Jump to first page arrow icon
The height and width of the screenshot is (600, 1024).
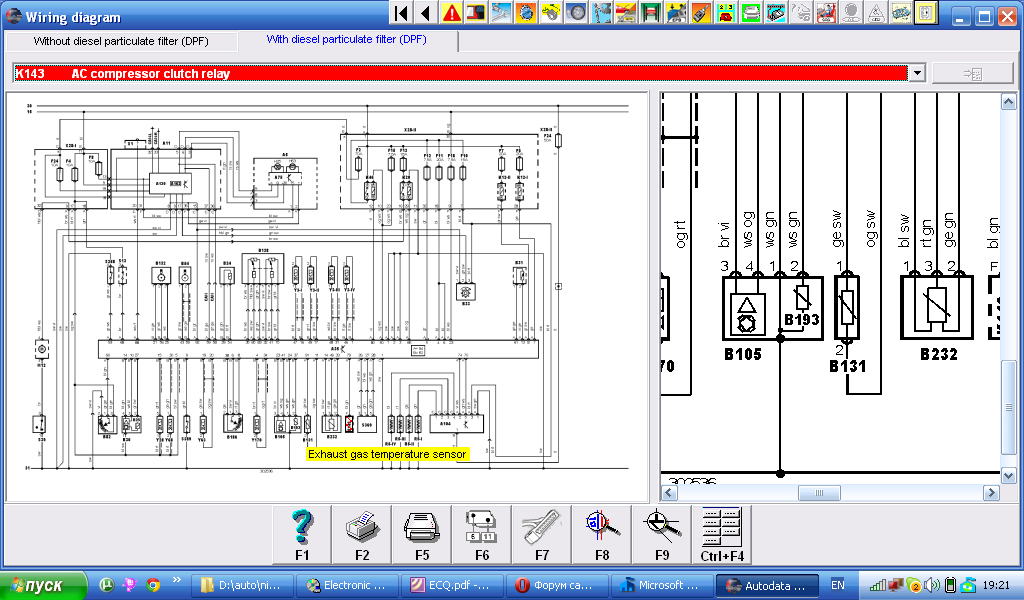[x=402, y=13]
